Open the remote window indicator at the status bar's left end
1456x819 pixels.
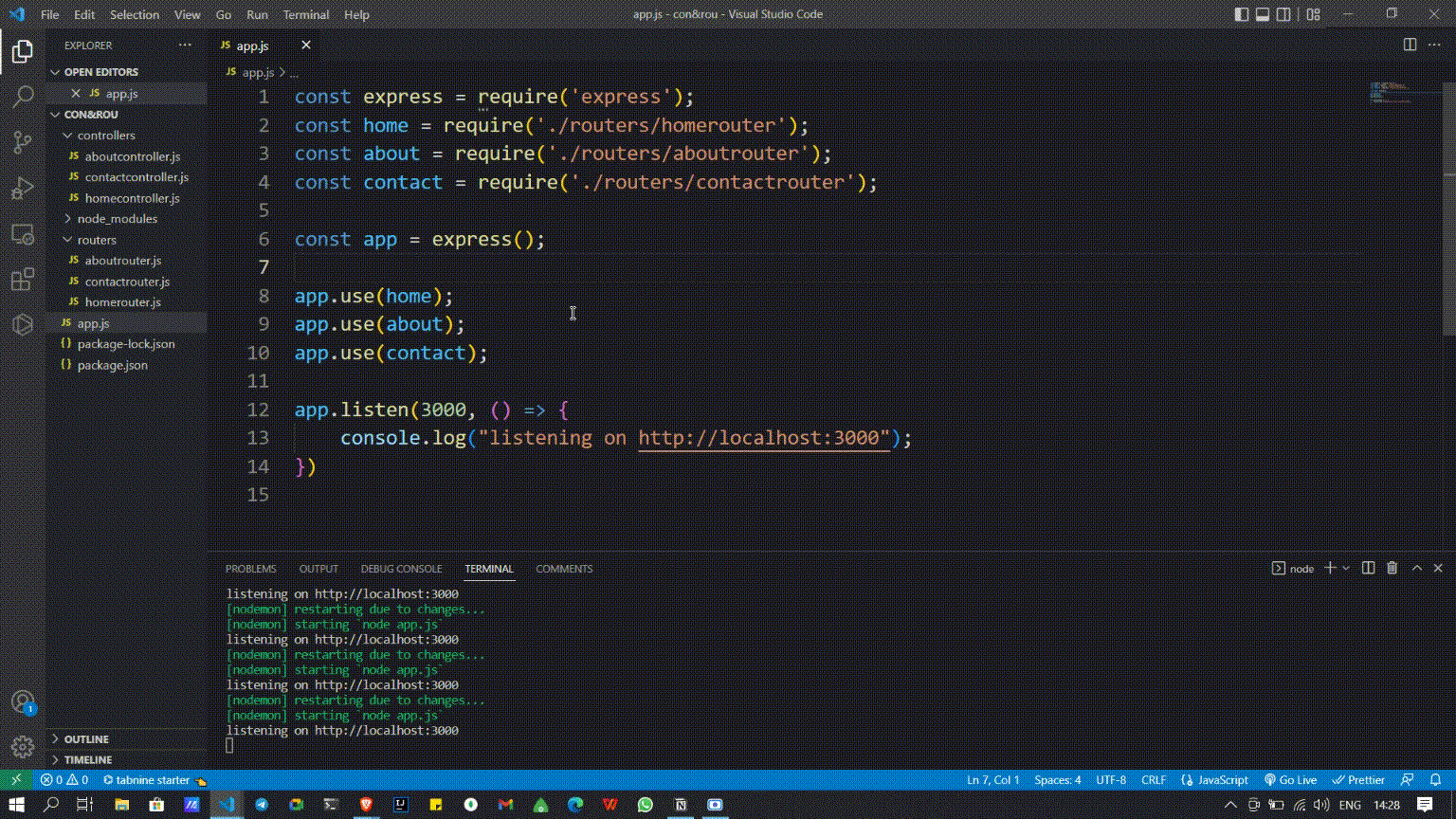point(15,780)
